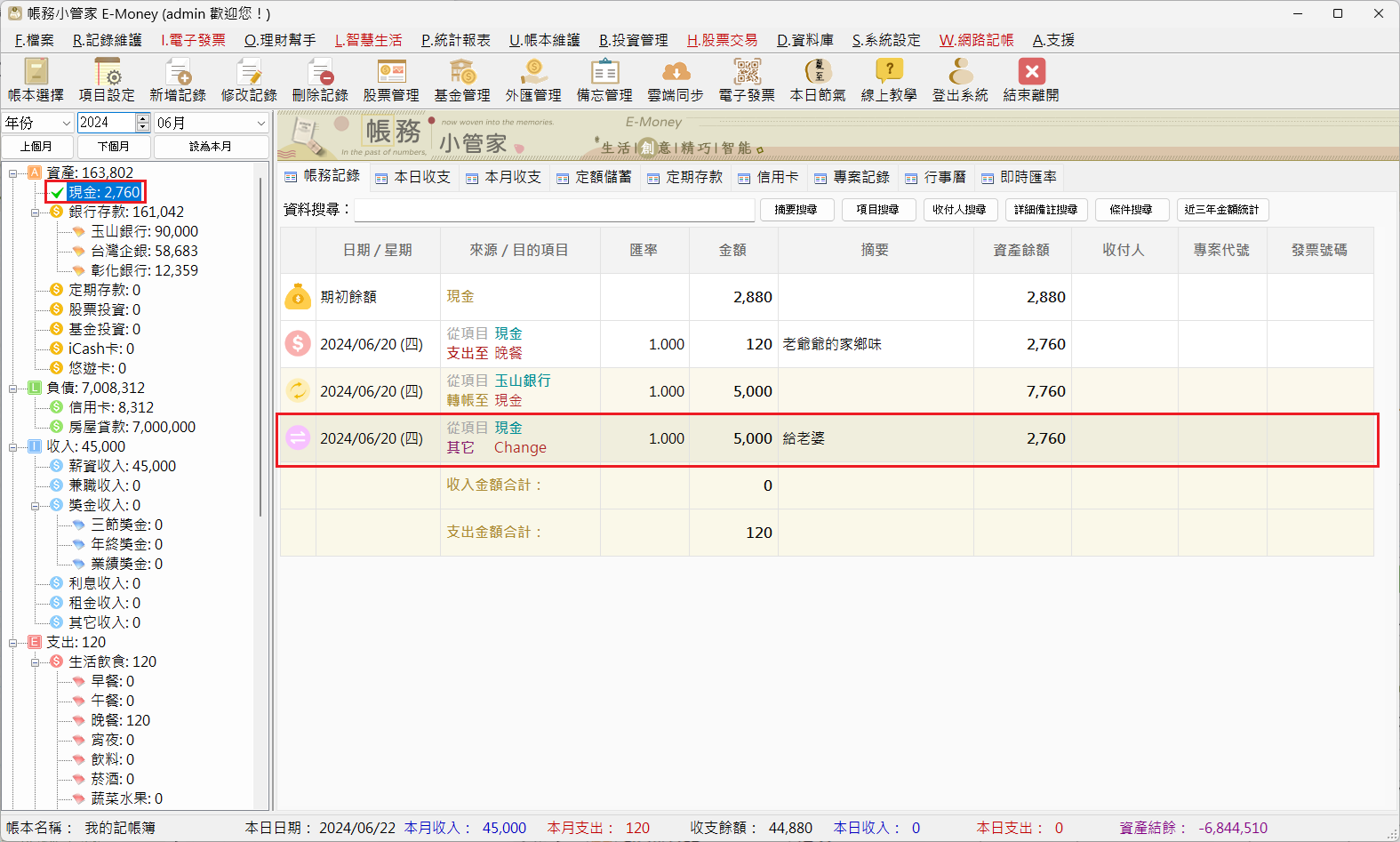
Task: Switch to the 即時匯率 tab
Action: [x=1020, y=177]
